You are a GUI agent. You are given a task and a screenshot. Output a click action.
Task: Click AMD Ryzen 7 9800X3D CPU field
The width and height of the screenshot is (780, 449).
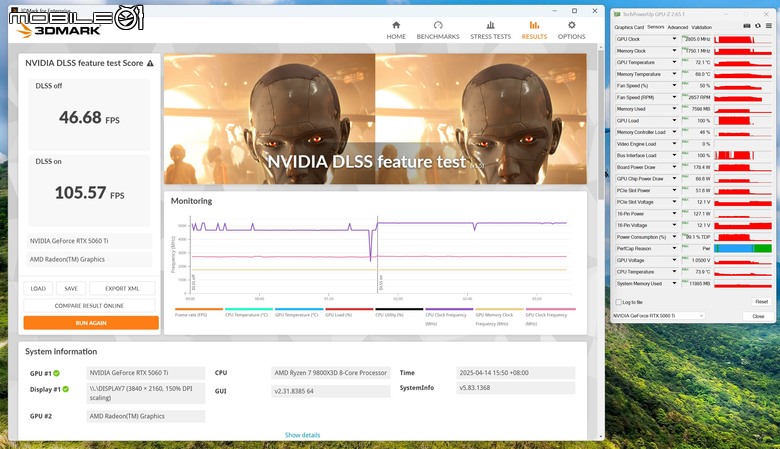coord(330,372)
